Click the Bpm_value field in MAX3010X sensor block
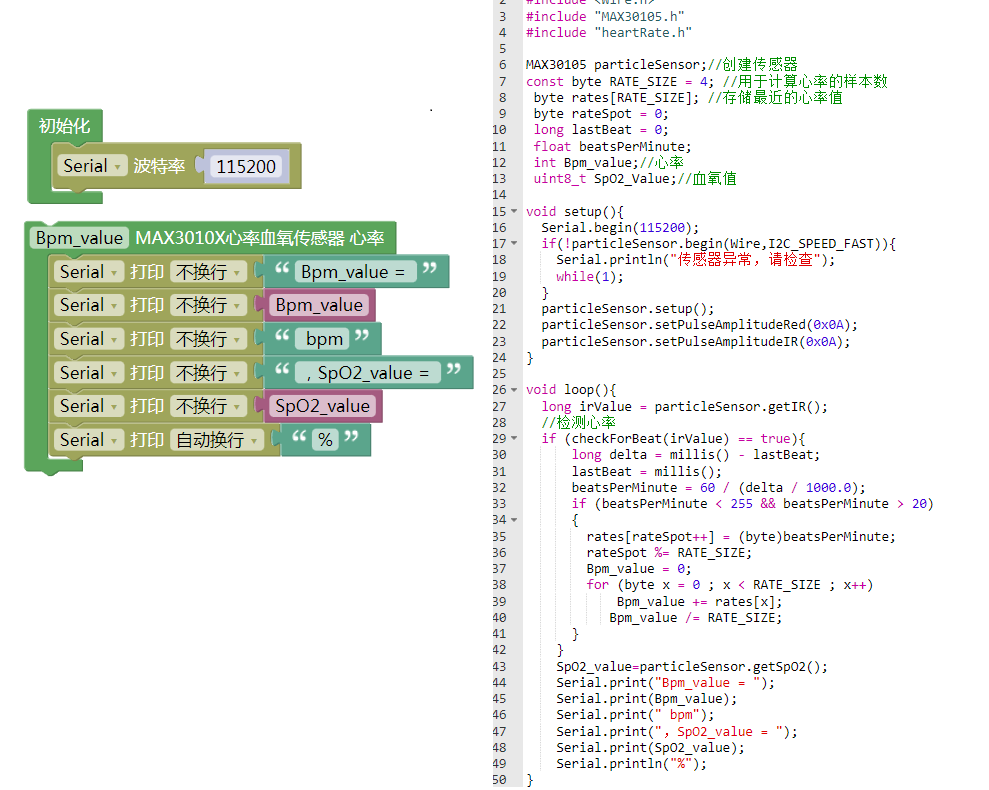The image size is (989, 790). (79, 238)
